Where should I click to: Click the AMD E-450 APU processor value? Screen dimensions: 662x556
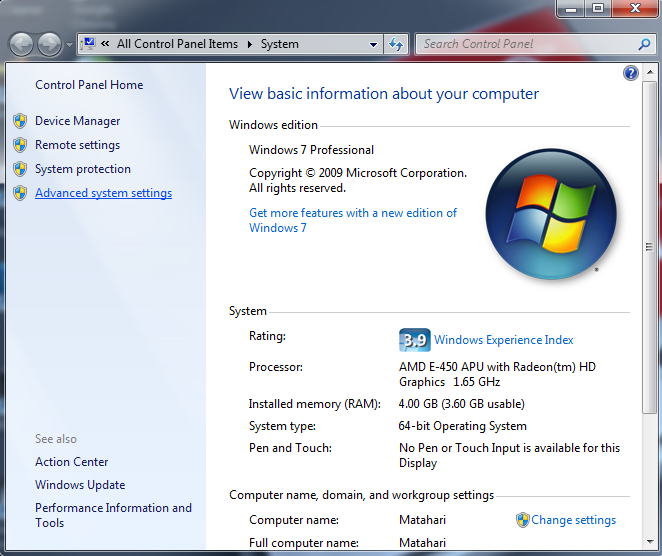[x=497, y=374]
